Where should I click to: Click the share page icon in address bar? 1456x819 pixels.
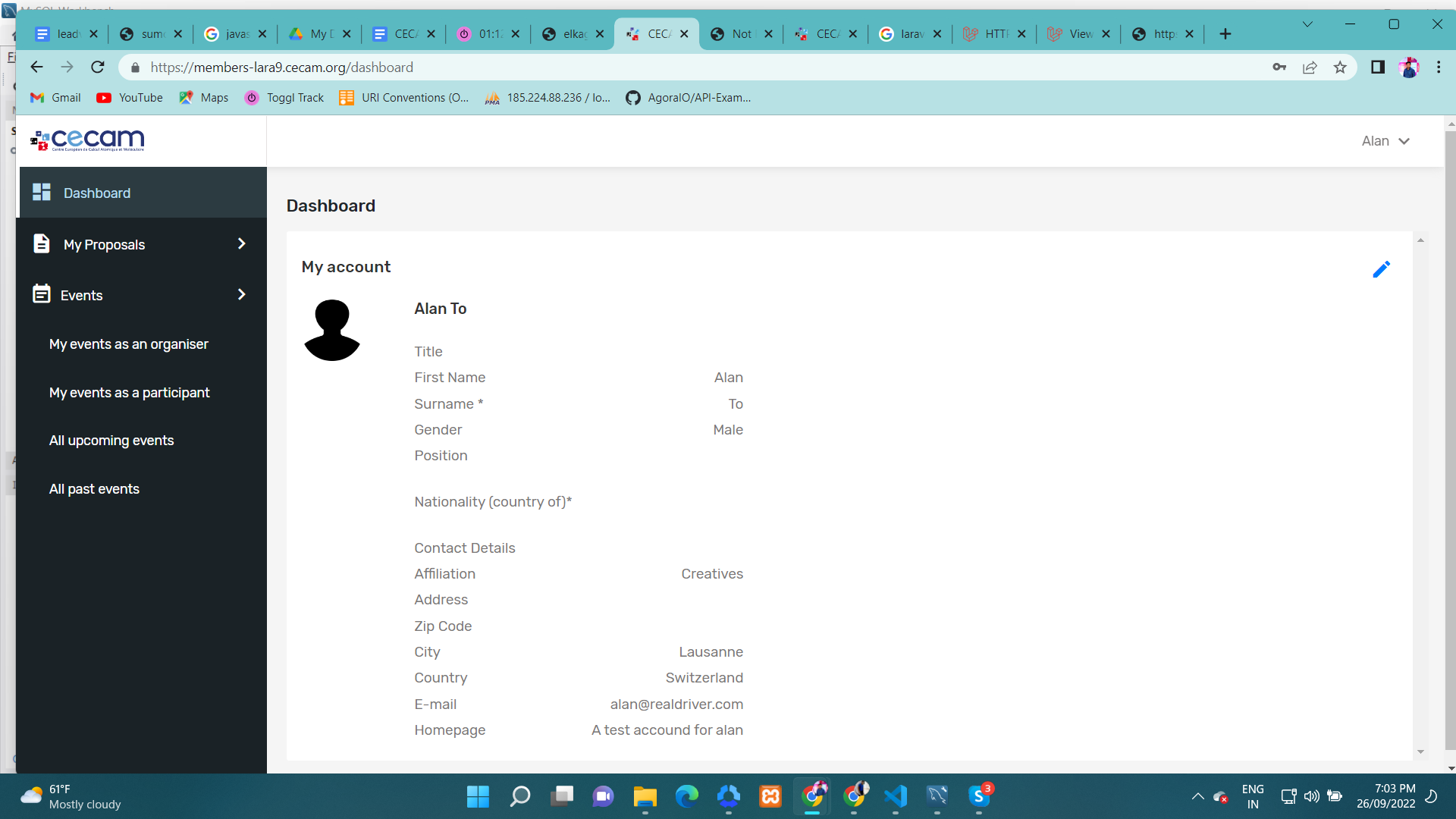pos(1310,67)
